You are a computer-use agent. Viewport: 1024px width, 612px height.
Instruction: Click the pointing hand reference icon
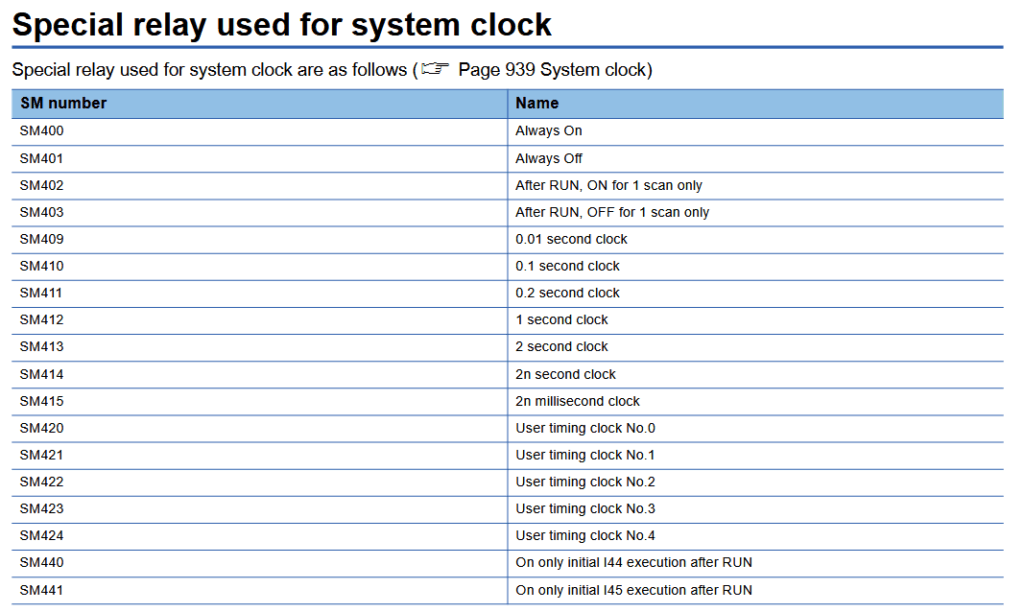(436, 71)
